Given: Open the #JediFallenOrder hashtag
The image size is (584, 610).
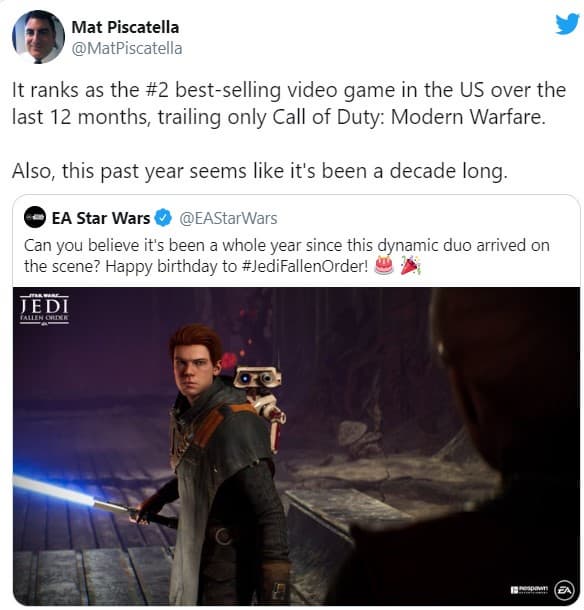Looking at the screenshot, I should [x=305, y=266].
